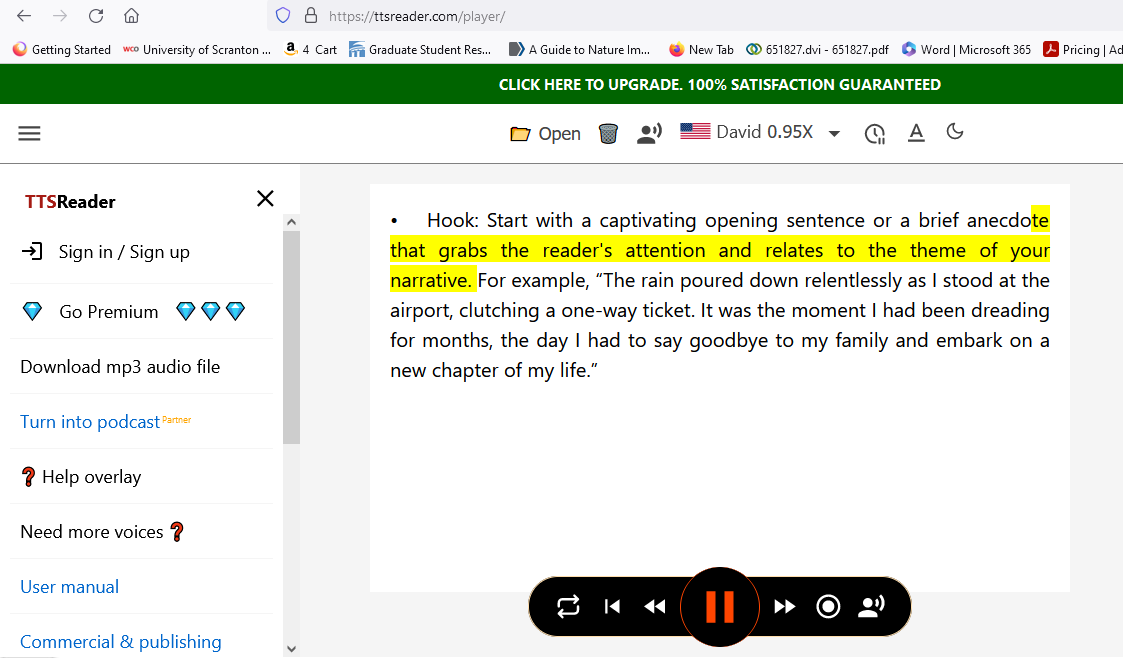
Task: Open the Turn into podcast link
Action: click(x=90, y=422)
